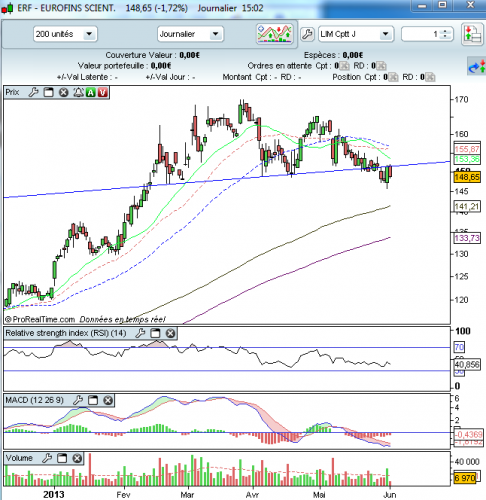Maximize the MACD panel window icon
486x500 pixels.
click(93, 400)
